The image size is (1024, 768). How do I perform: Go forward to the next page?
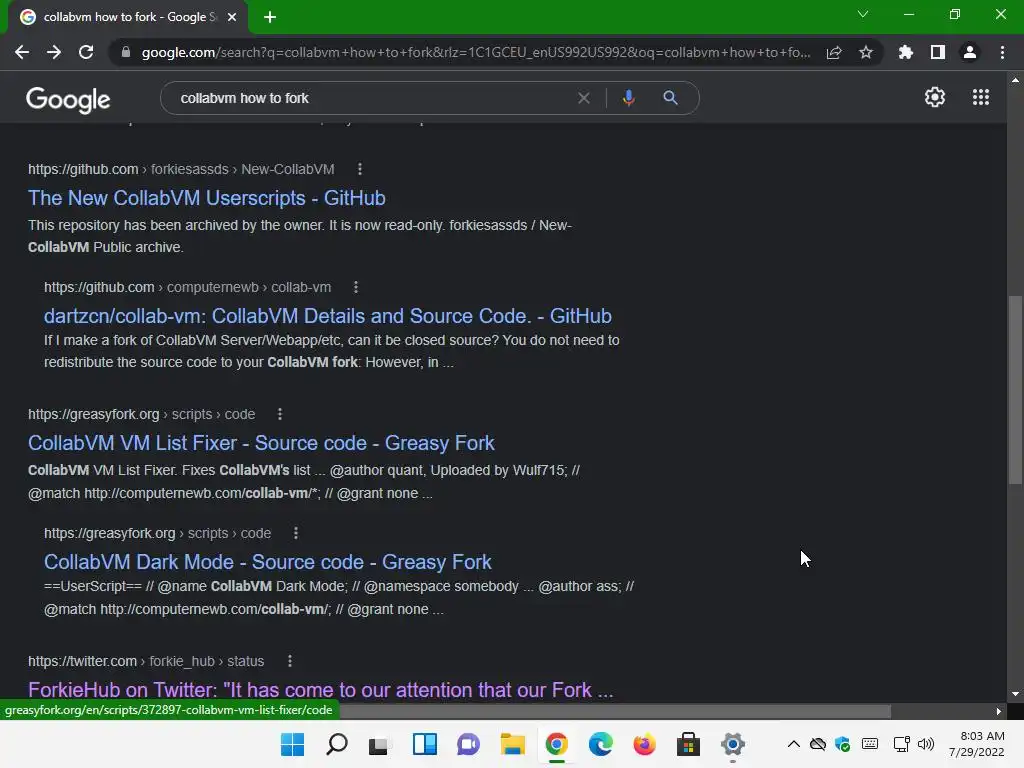coord(54,52)
